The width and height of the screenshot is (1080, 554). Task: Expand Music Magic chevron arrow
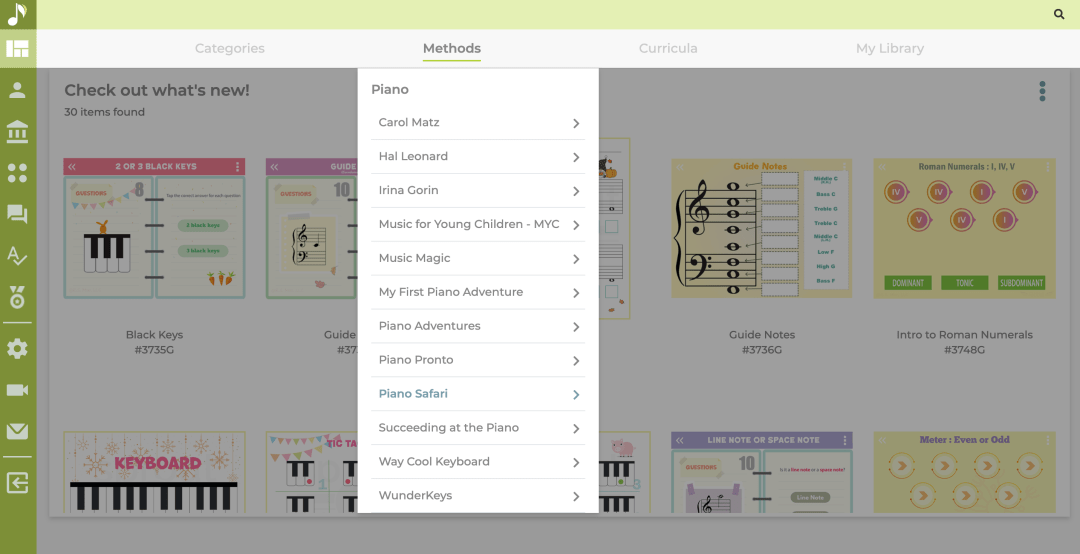pyautogui.click(x=576, y=259)
